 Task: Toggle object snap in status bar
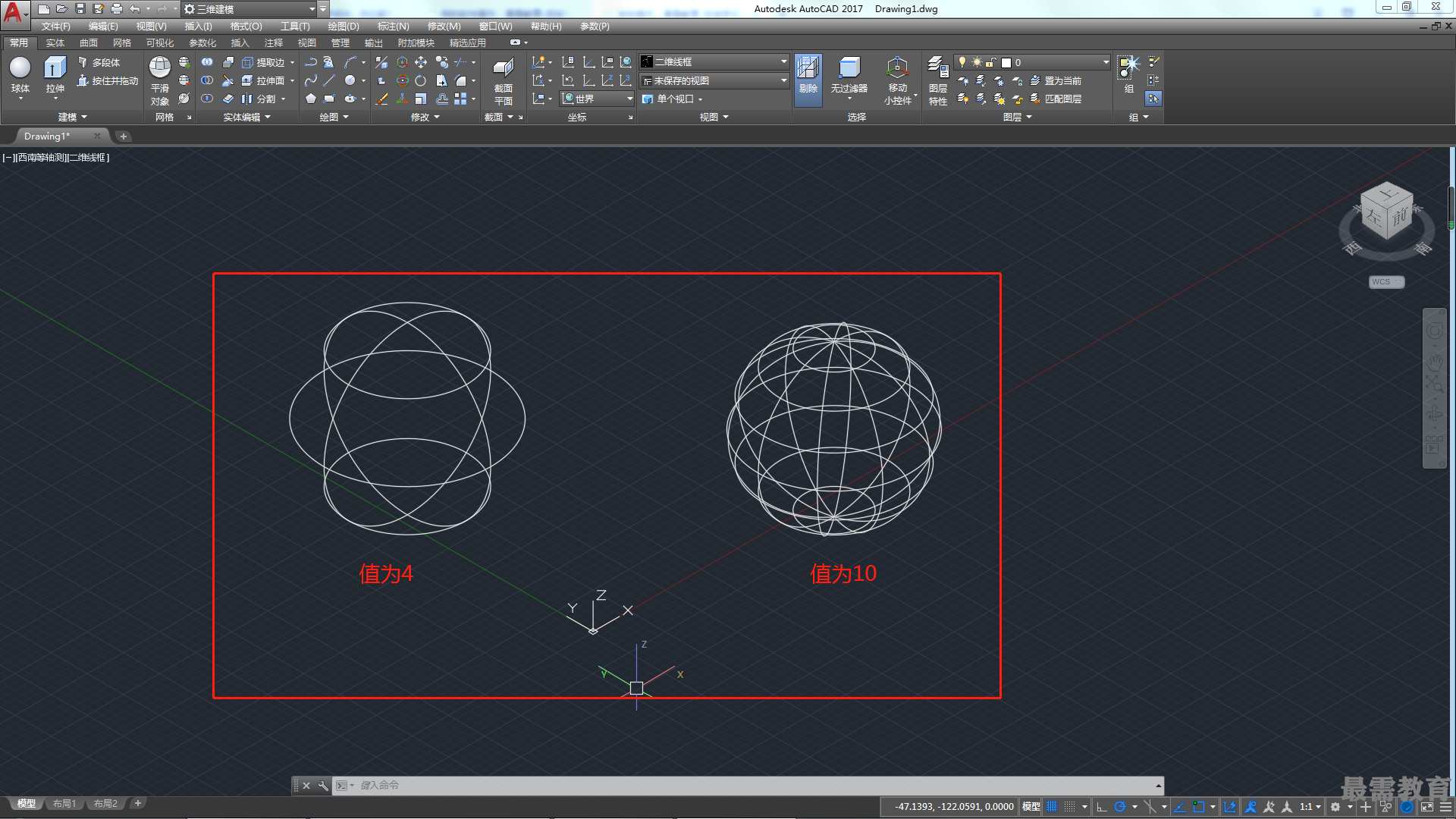point(1198,807)
